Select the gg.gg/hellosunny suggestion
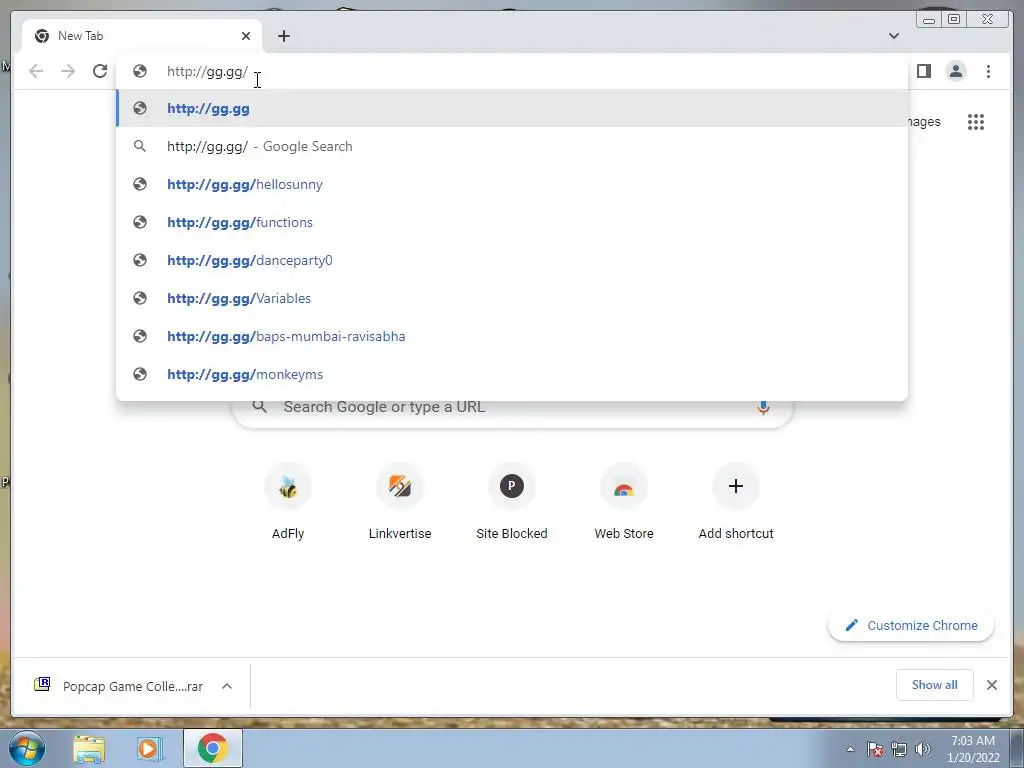 click(x=512, y=184)
